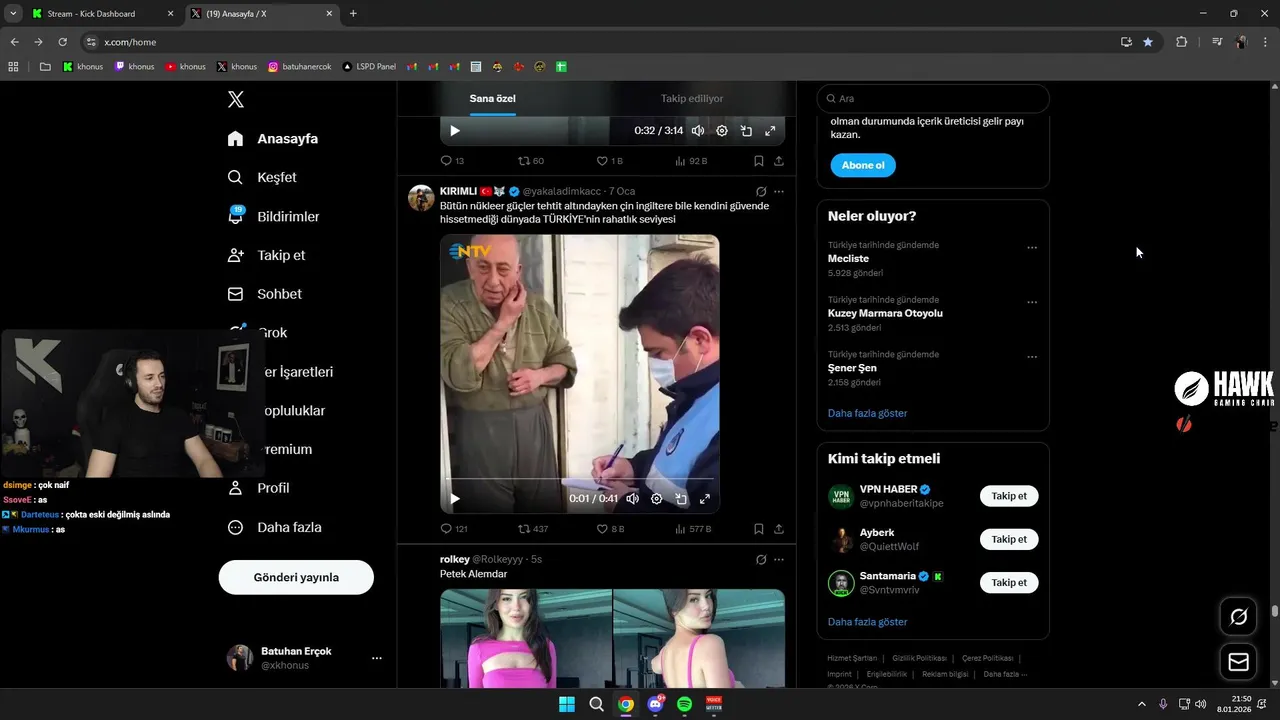Mute the top video volume icon
Viewport: 1280px width, 720px height.
coord(698,131)
